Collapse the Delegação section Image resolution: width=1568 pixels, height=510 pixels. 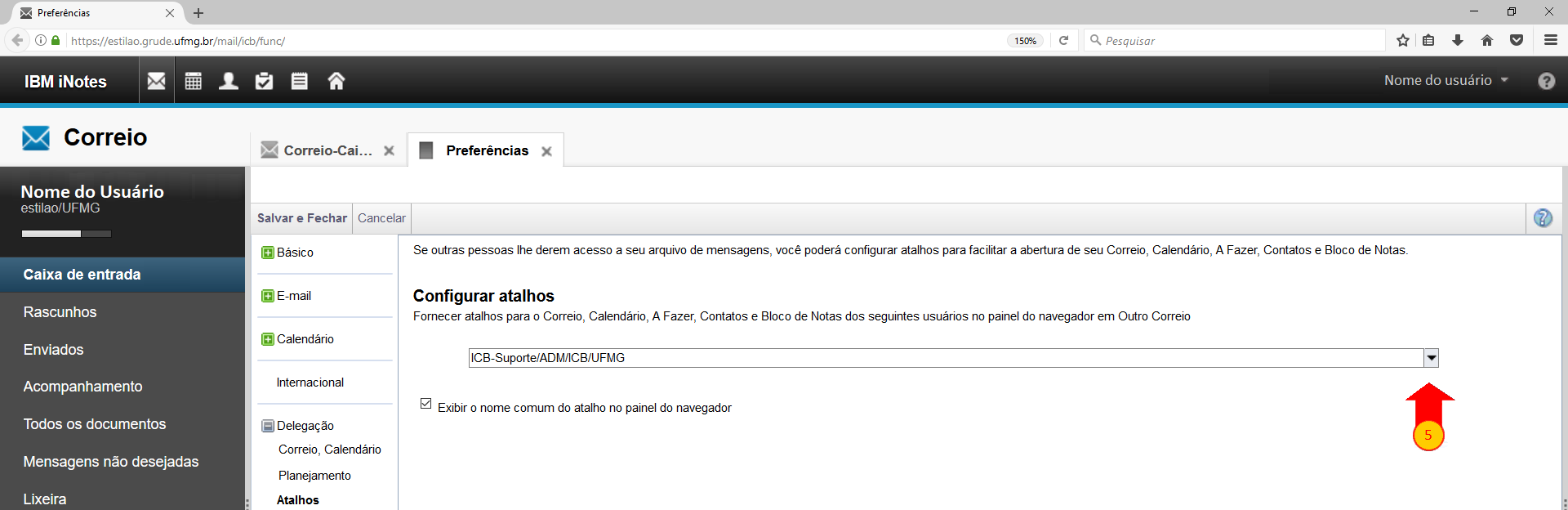point(267,426)
